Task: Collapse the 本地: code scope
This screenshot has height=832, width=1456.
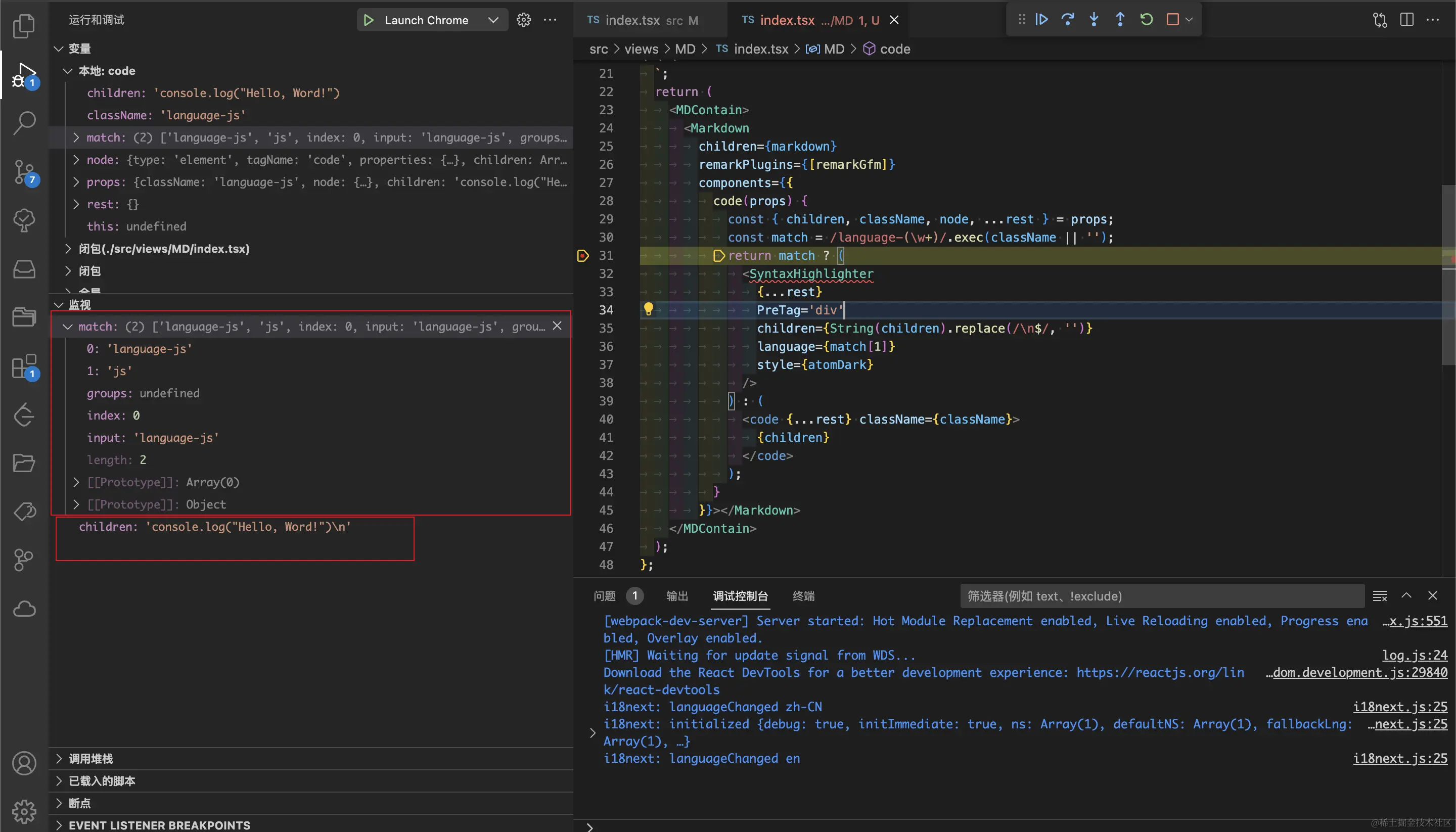Action: click(67, 71)
